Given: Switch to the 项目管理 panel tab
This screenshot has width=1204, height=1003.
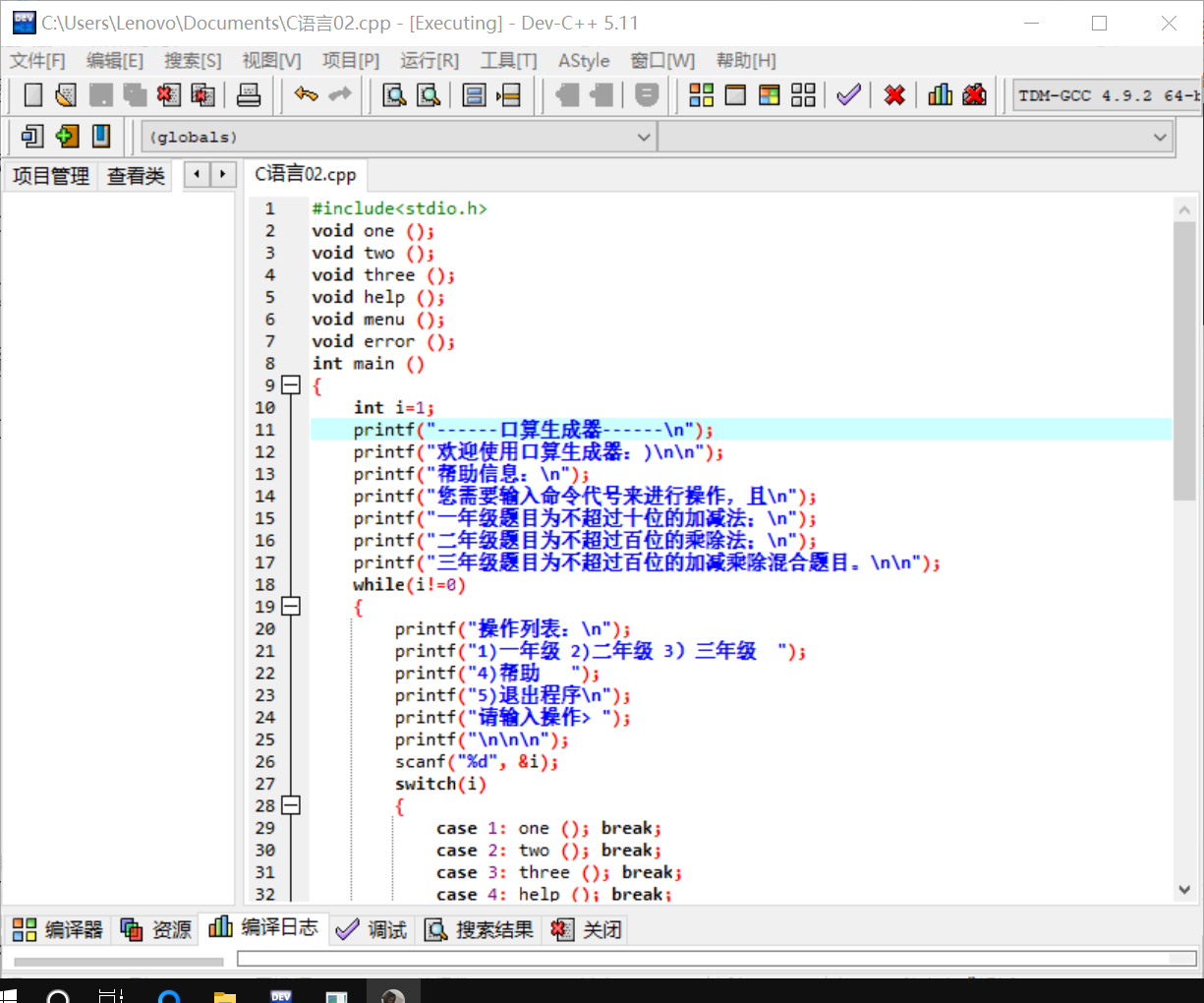Looking at the screenshot, I should 51,176.
